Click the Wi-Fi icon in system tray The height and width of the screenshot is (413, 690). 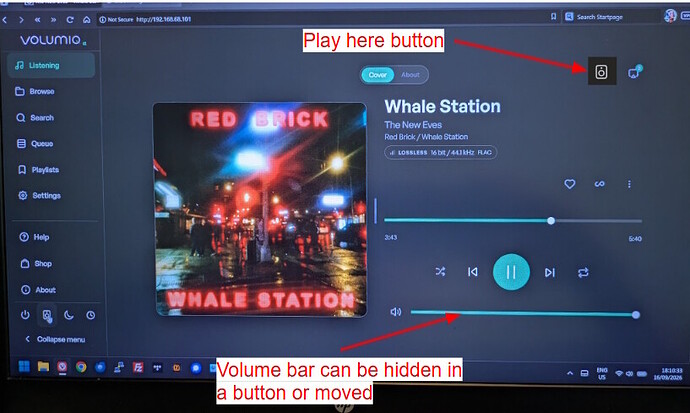pyautogui.click(x=619, y=374)
